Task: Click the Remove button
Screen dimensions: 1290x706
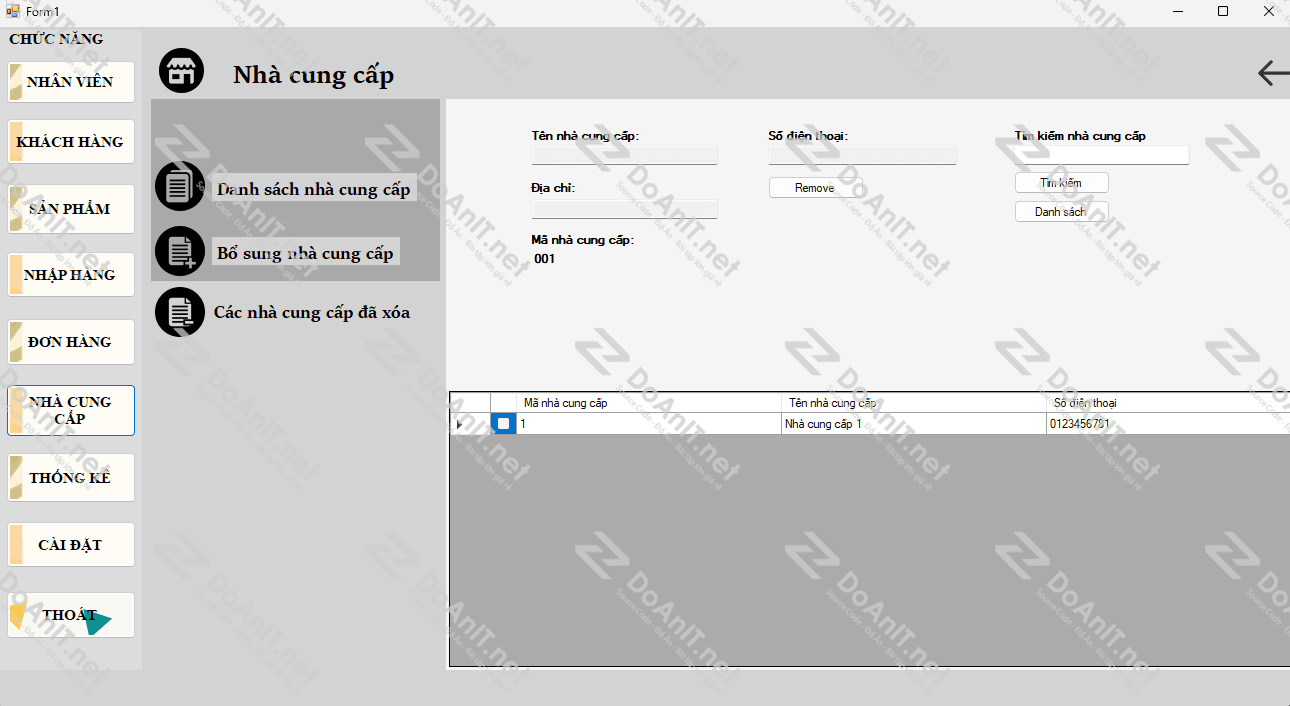Action: click(815, 188)
